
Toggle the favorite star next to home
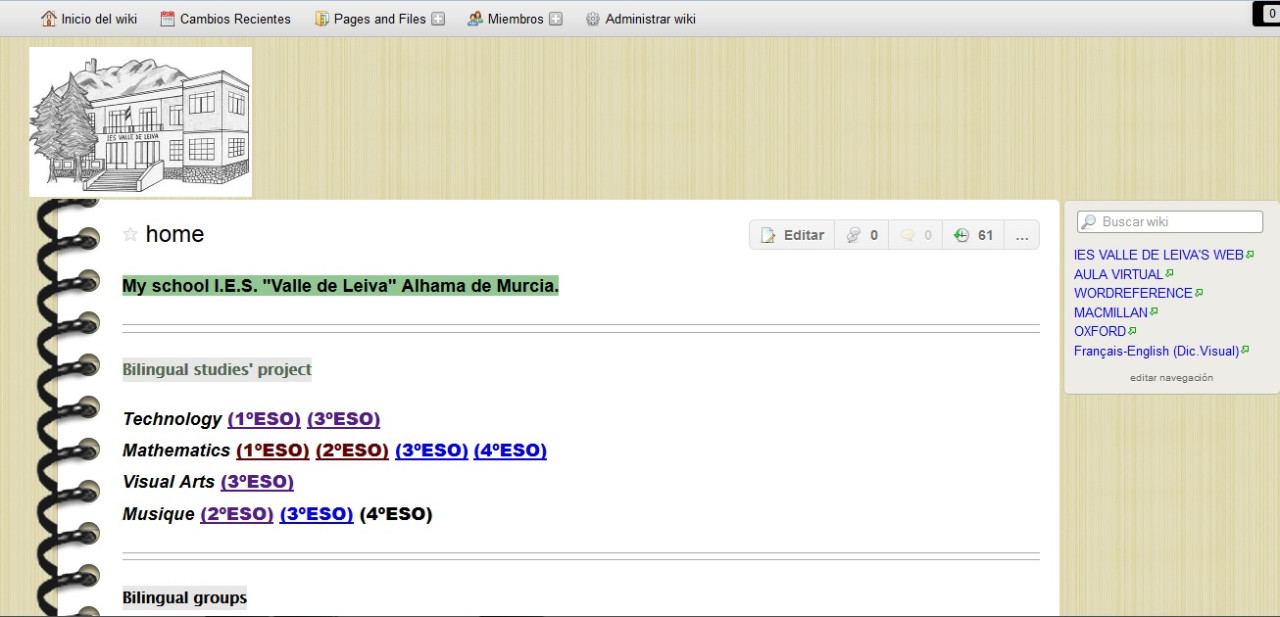click(x=130, y=234)
